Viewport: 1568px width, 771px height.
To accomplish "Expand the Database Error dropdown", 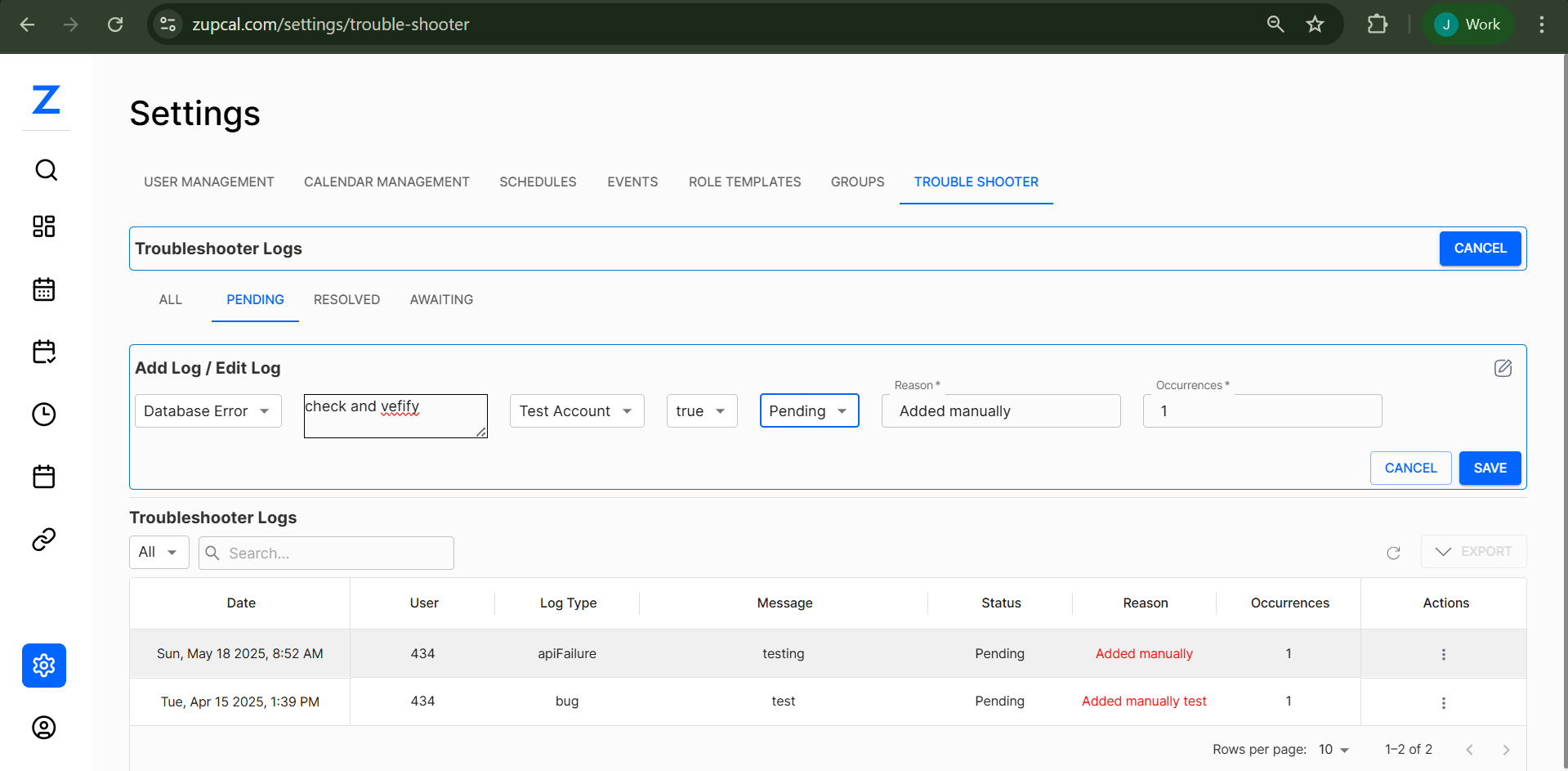I will [x=208, y=411].
